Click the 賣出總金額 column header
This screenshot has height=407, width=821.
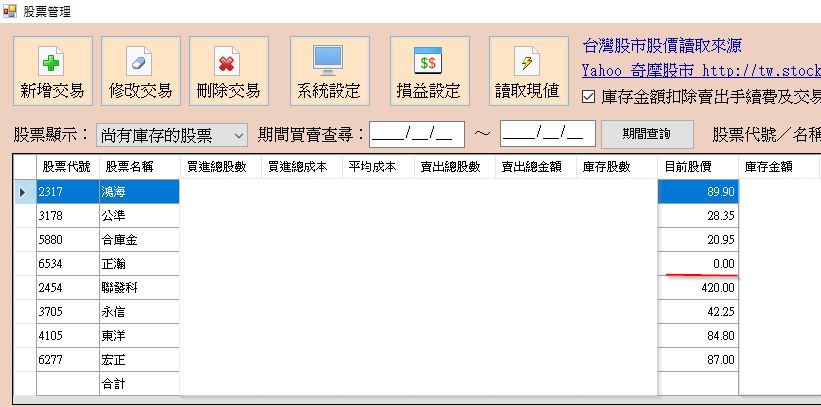536,167
